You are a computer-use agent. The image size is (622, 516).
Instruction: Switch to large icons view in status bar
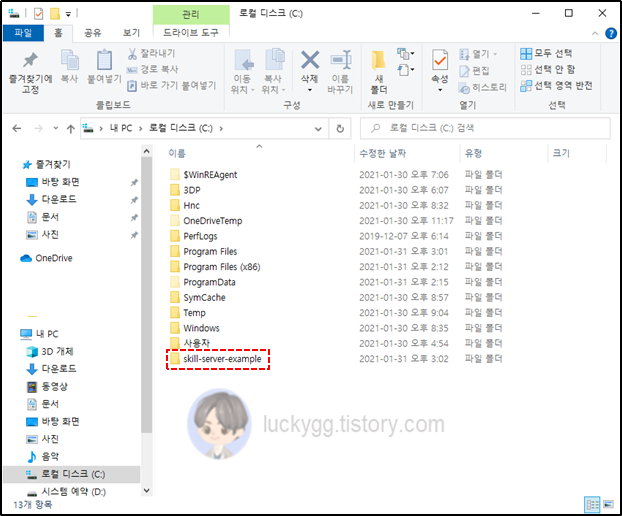[x=608, y=504]
